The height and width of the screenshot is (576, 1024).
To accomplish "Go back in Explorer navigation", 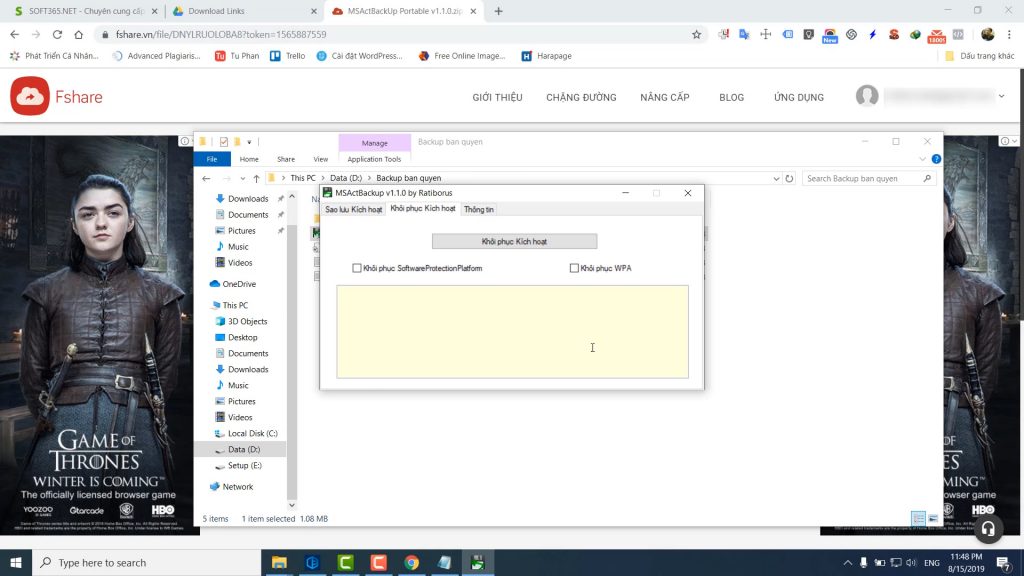I will 206,178.
